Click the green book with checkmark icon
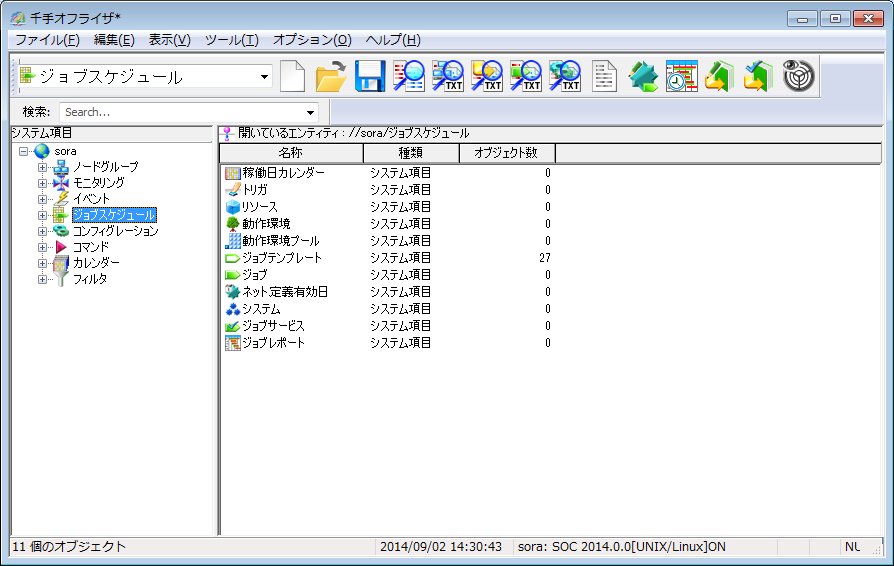The width and height of the screenshot is (894, 566). coord(759,76)
